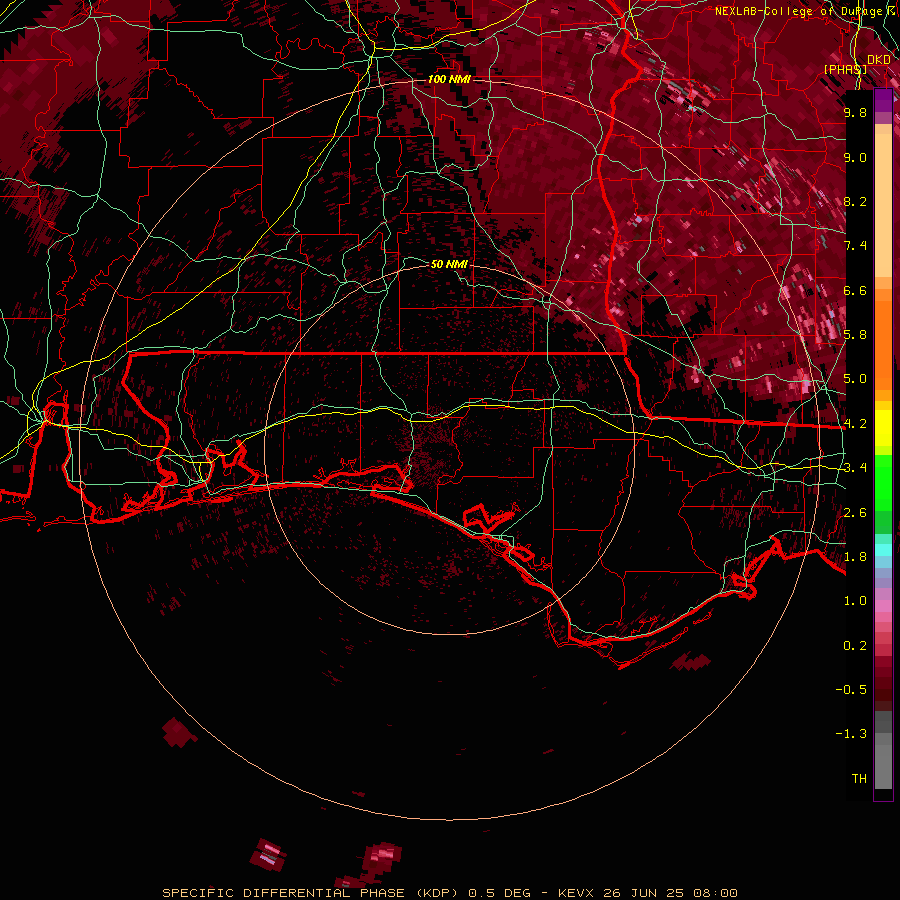Click the 3.4 scale value

click(855, 468)
